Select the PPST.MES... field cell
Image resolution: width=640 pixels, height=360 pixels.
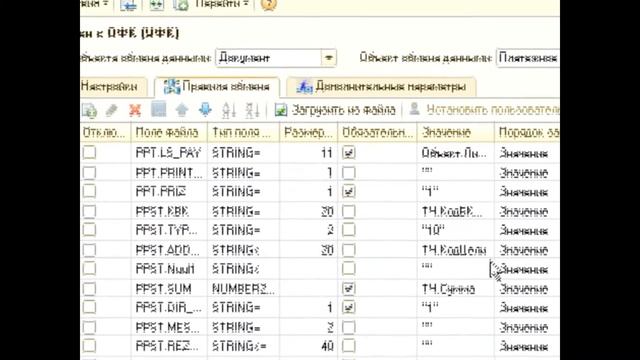[169, 327]
